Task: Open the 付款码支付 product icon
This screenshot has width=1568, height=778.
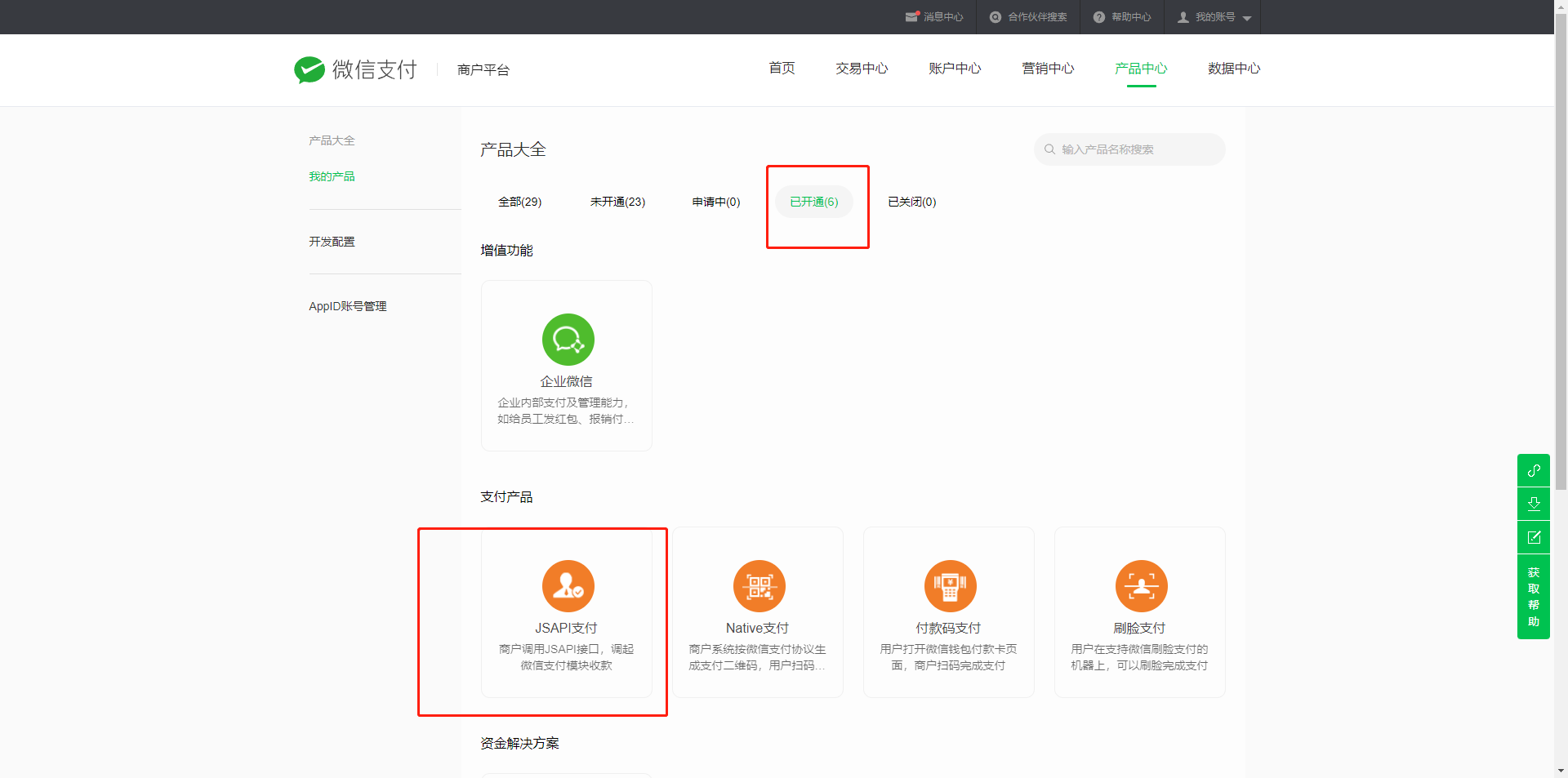Action: [950, 586]
